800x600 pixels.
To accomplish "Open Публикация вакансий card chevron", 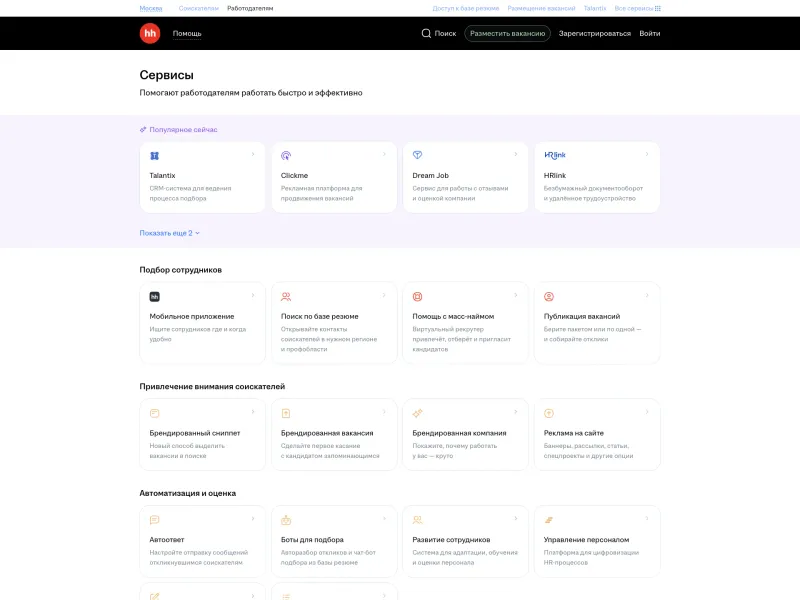I will click(x=647, y=295).
